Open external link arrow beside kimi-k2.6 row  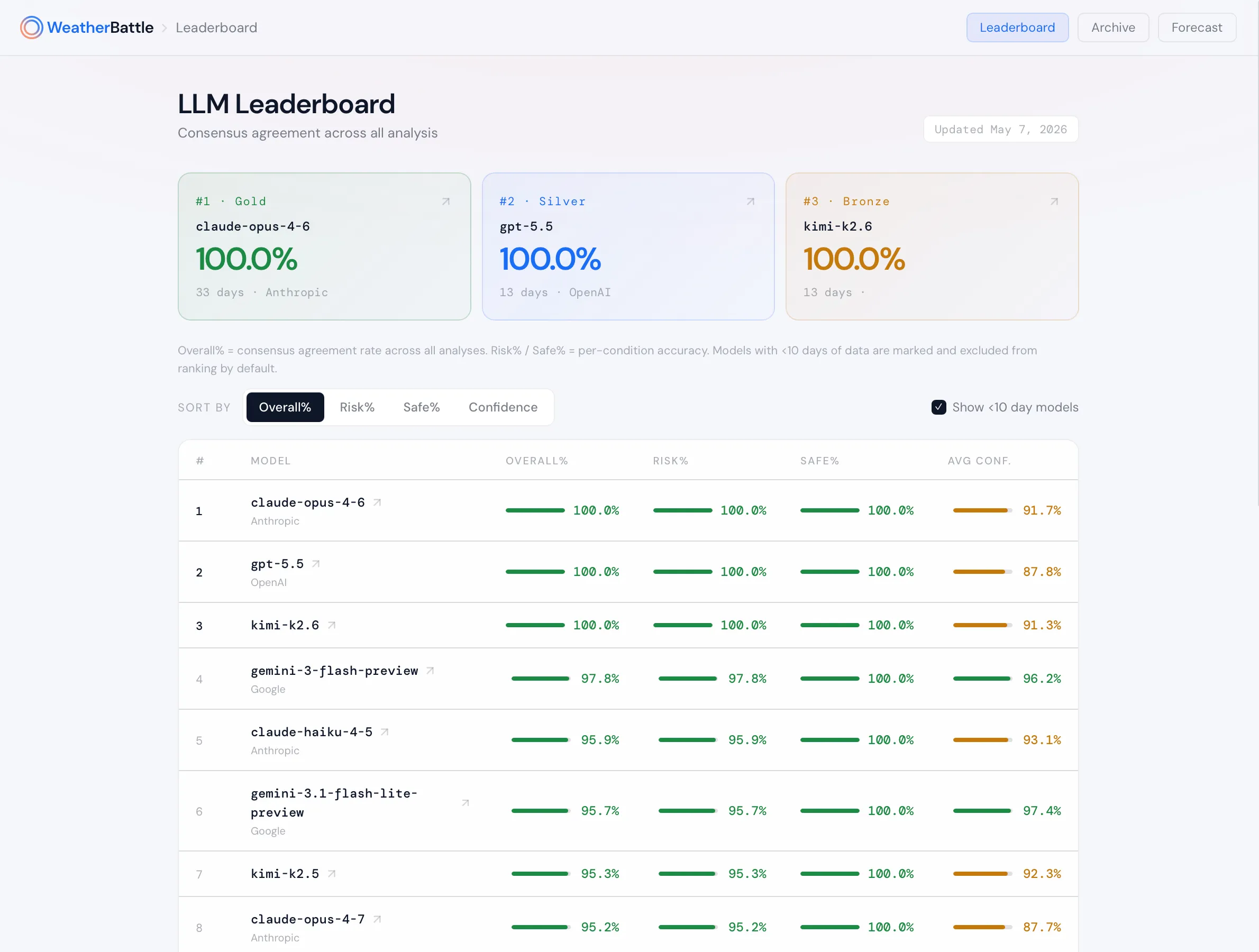[332, 625]
